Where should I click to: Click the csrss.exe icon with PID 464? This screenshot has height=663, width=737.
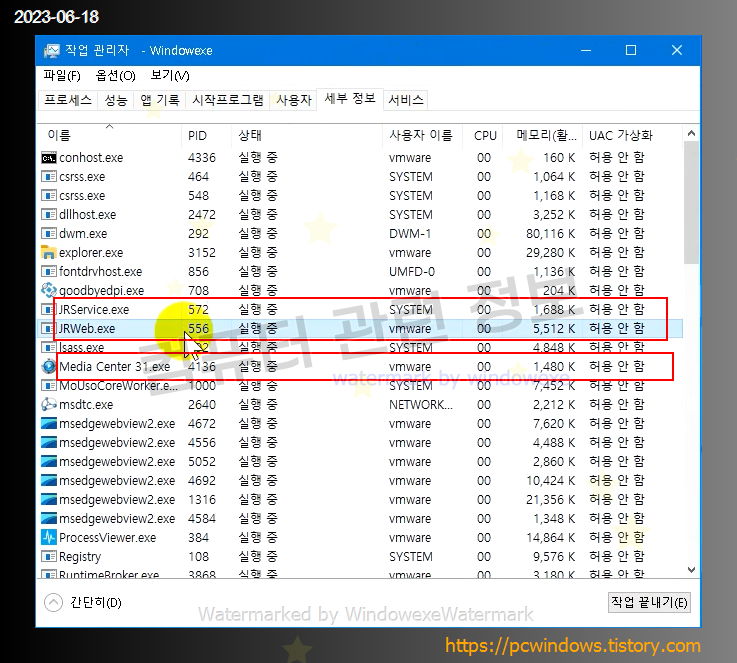49,177
